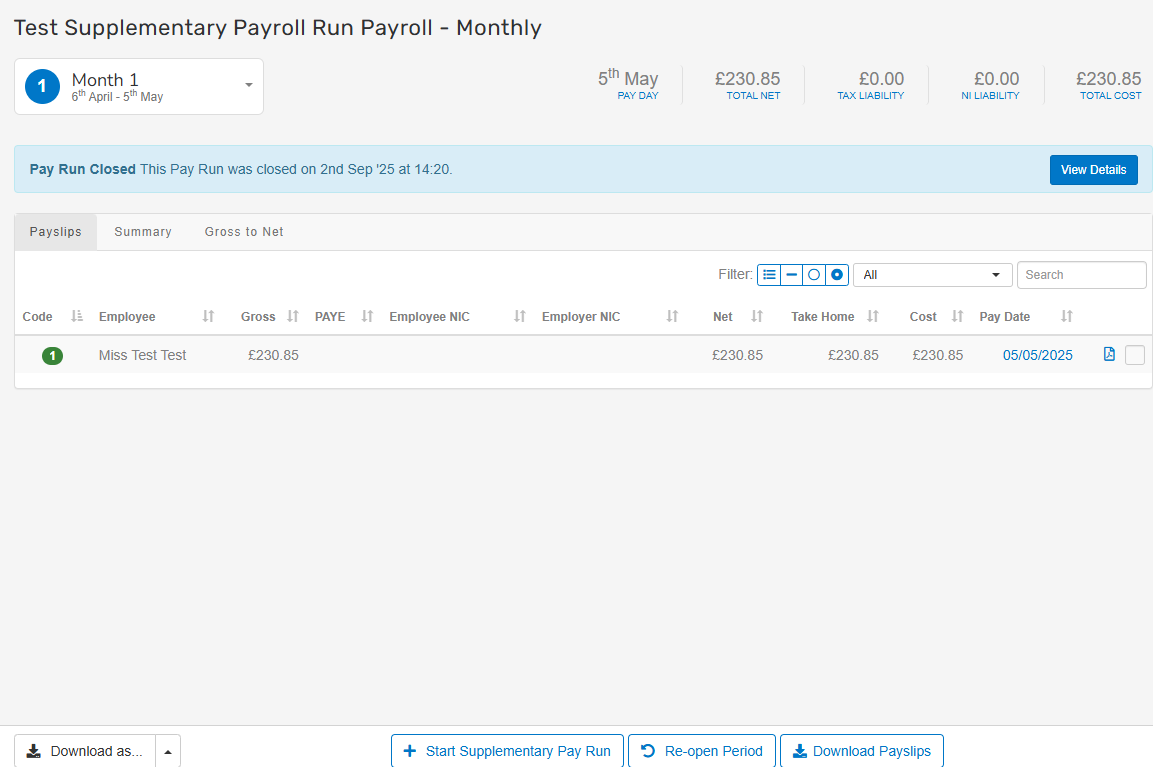Click Start Supplementary Pay Run button
Viewport: 1153px width, 769px height.
[507, 751]
